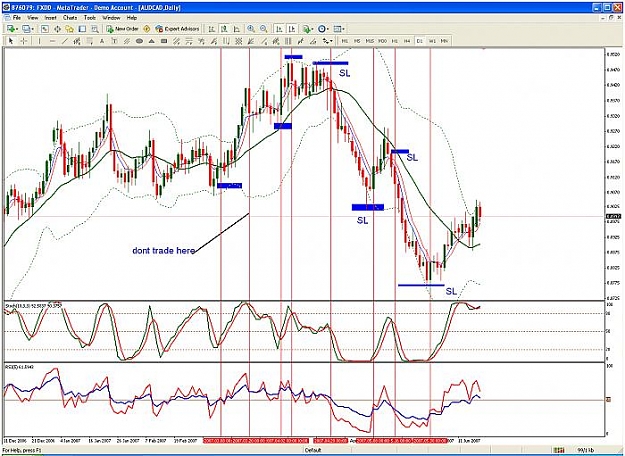Zoom in on the chart

[251, 29]
